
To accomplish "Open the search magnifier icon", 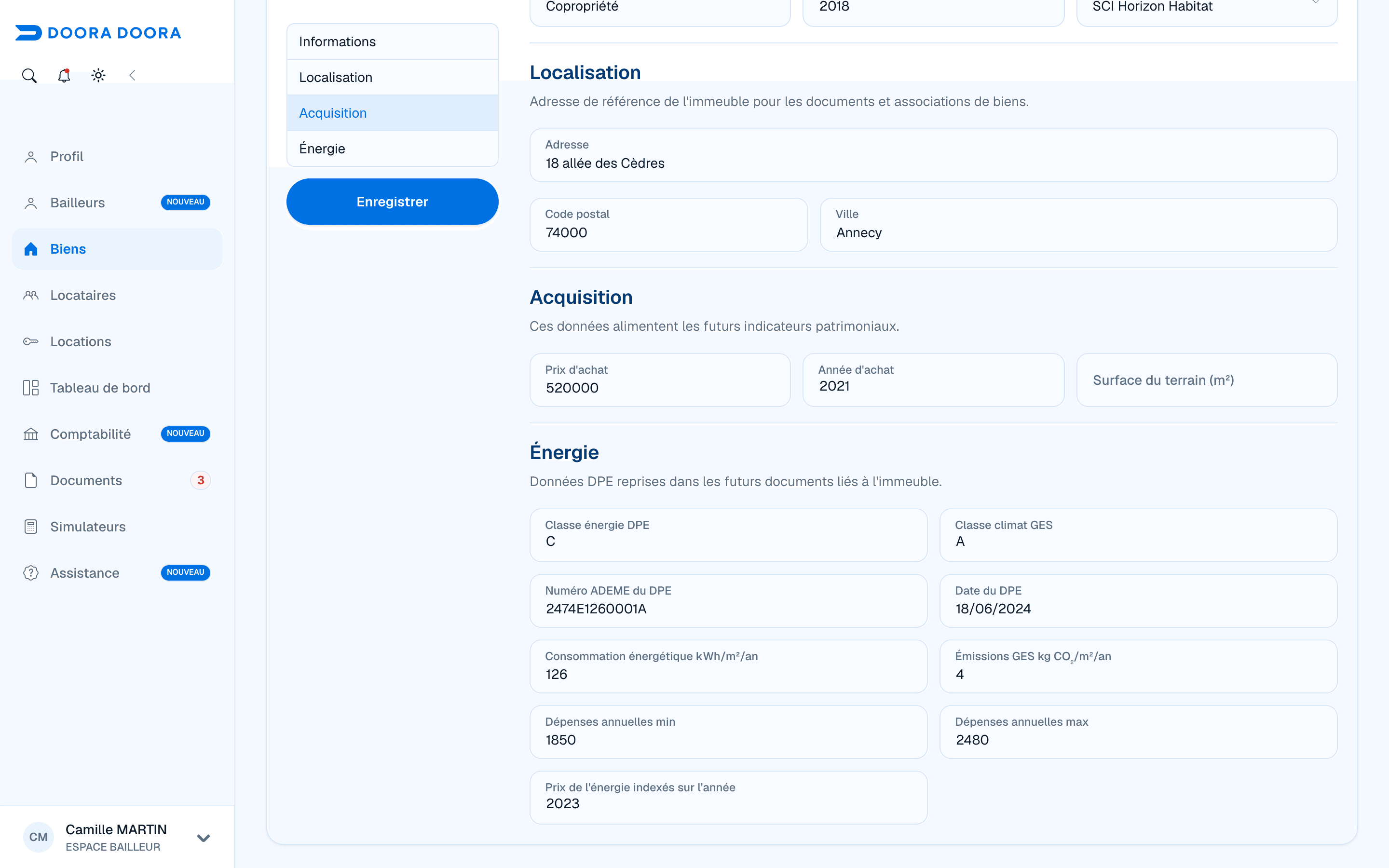I will [x=29, y=75].
